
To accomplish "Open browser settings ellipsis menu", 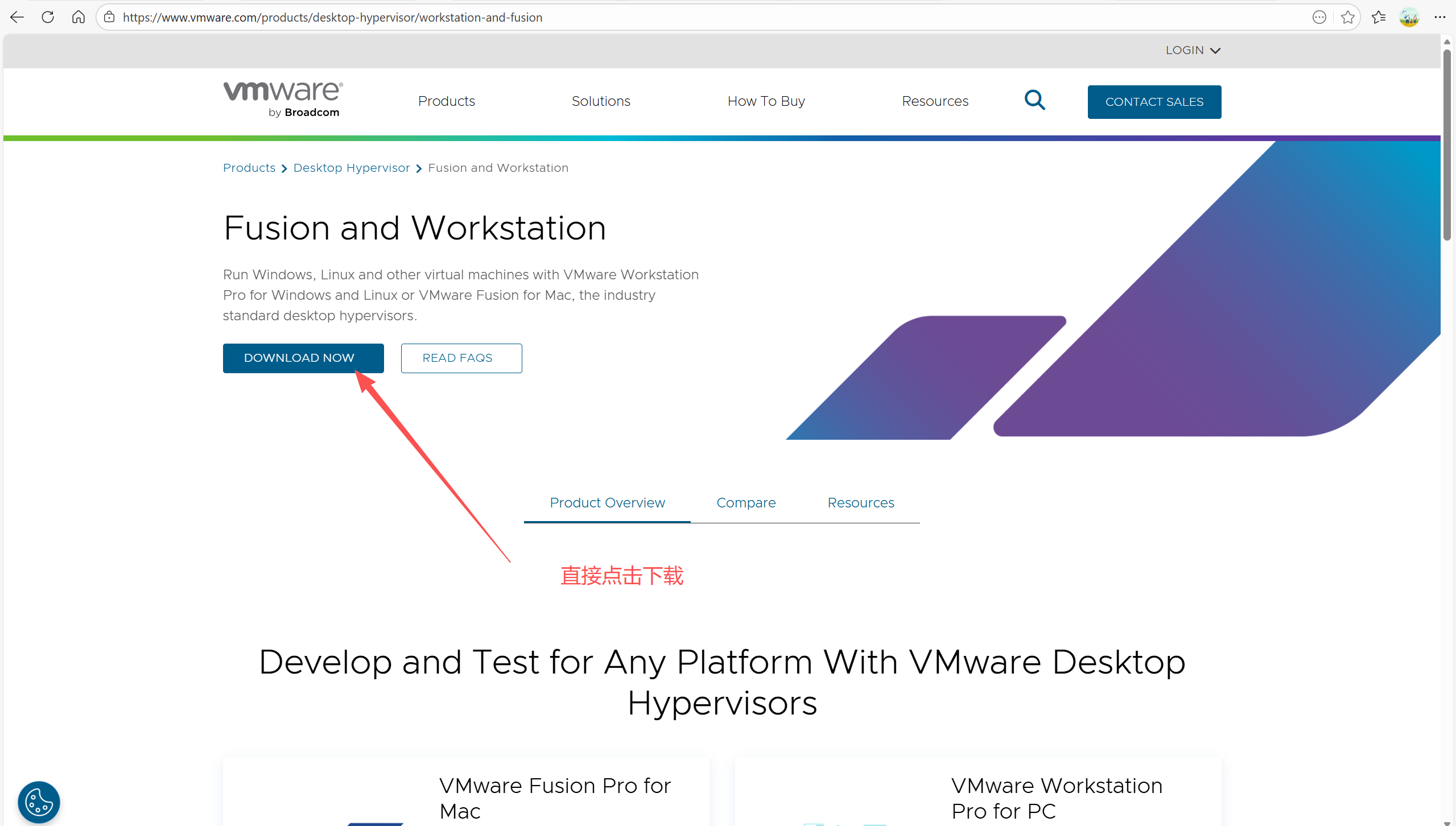I will click(1439, 17).
